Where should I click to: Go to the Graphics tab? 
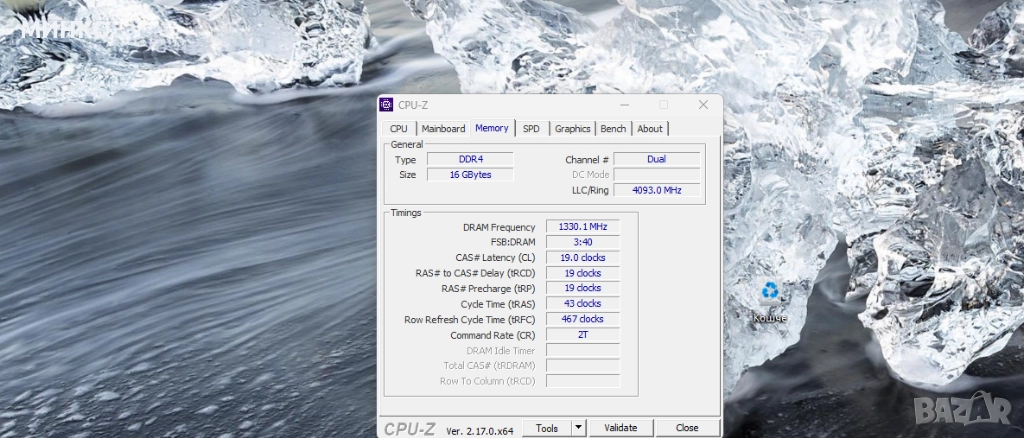(572, 129)
